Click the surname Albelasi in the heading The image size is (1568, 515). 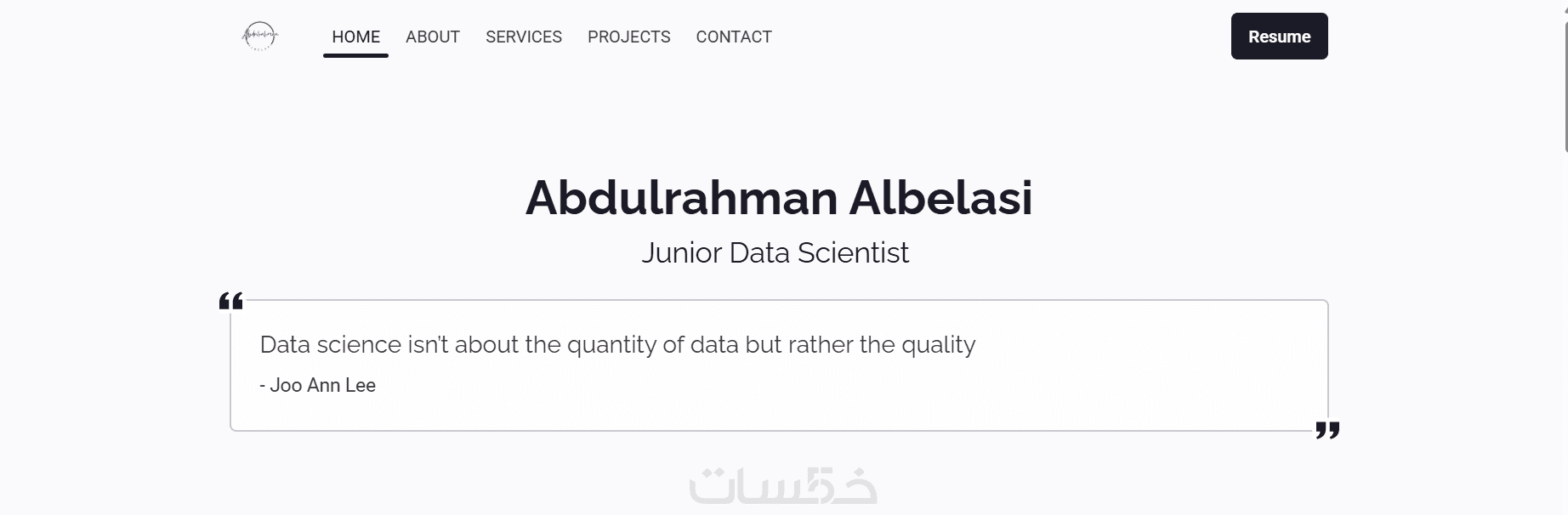940,198
